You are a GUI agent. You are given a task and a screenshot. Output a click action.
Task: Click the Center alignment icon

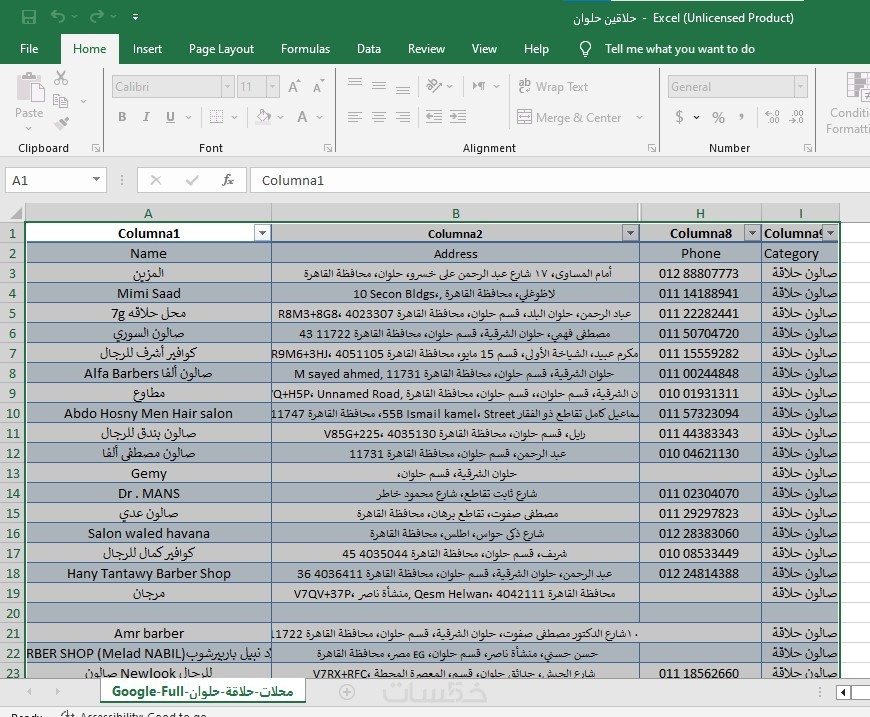(379, 117)
